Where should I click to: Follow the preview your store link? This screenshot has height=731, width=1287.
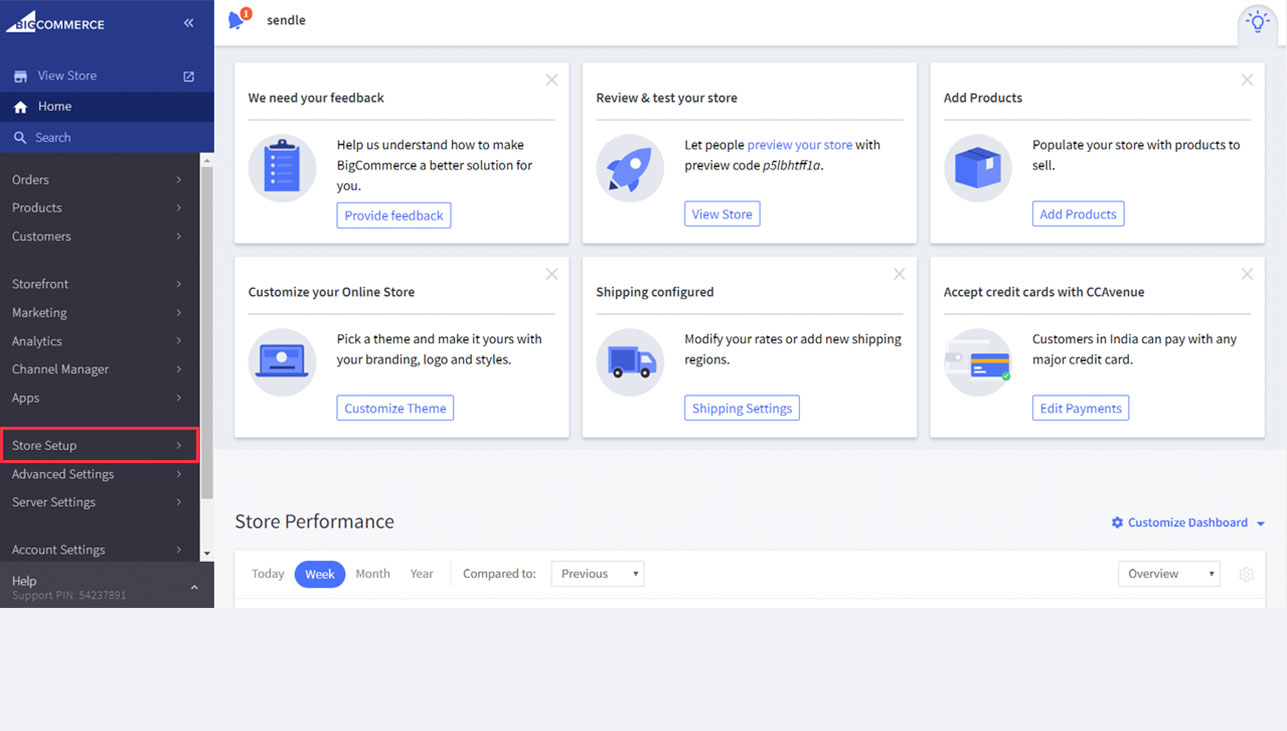pyautogui.click(x=799, y=145)
